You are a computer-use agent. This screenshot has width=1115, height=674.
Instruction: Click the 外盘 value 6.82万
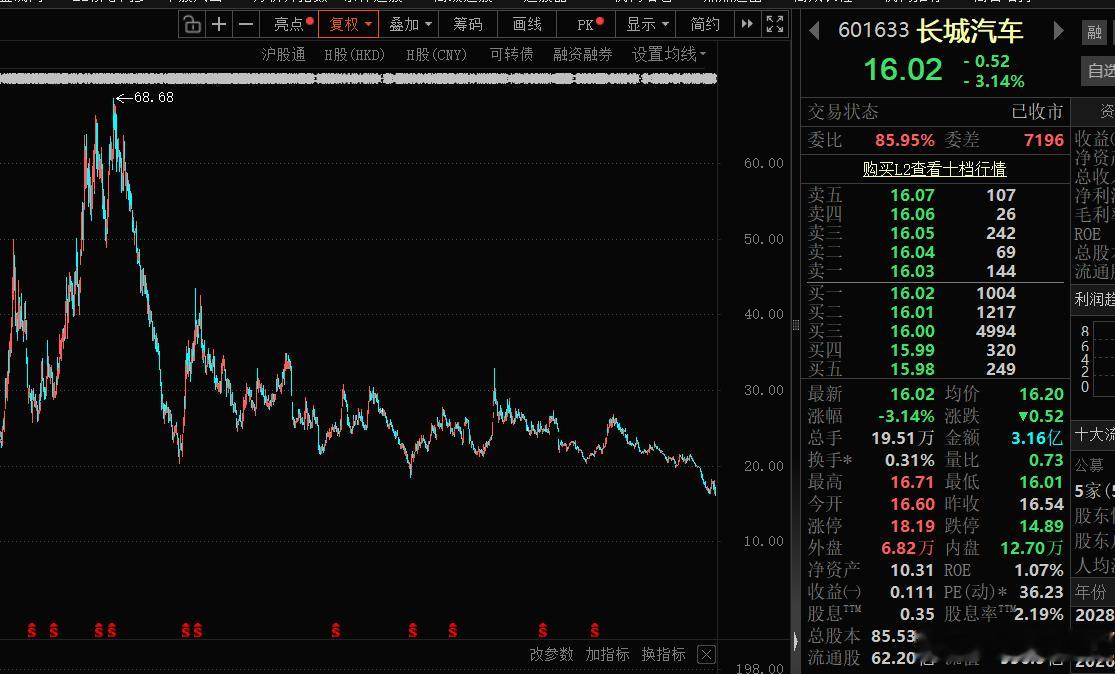[907, 548]
